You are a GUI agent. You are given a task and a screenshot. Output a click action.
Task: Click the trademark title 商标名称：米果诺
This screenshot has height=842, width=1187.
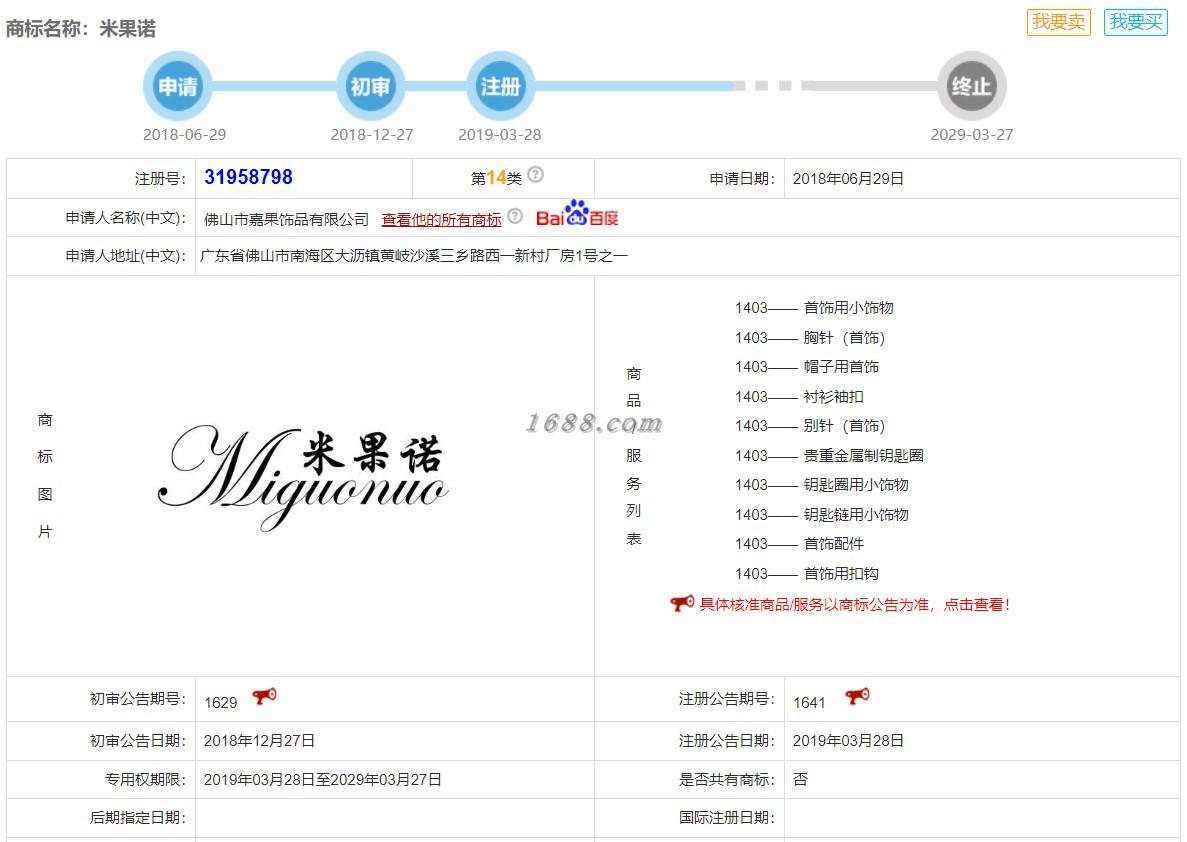coord(81,29)
